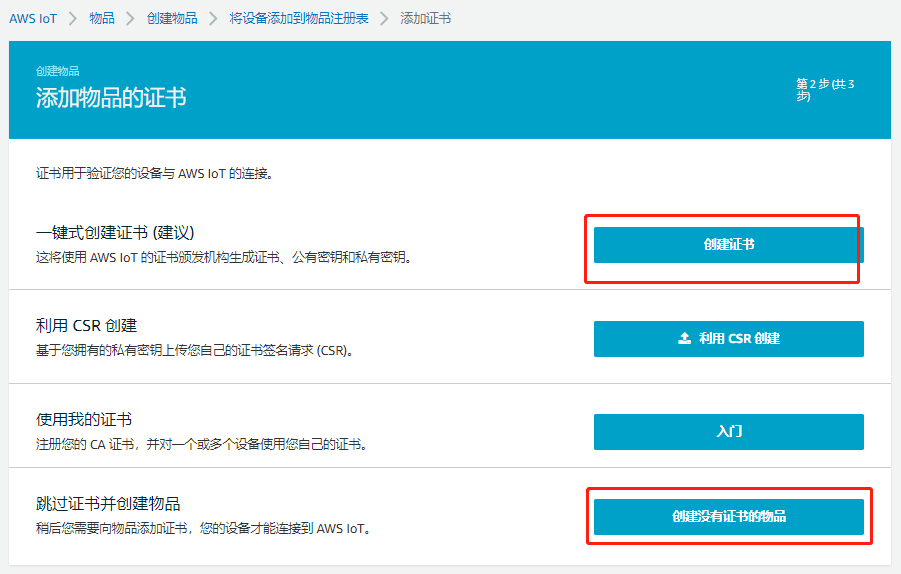
Task: Click the chevron just before 添加证书
Action: pos(384,19)
